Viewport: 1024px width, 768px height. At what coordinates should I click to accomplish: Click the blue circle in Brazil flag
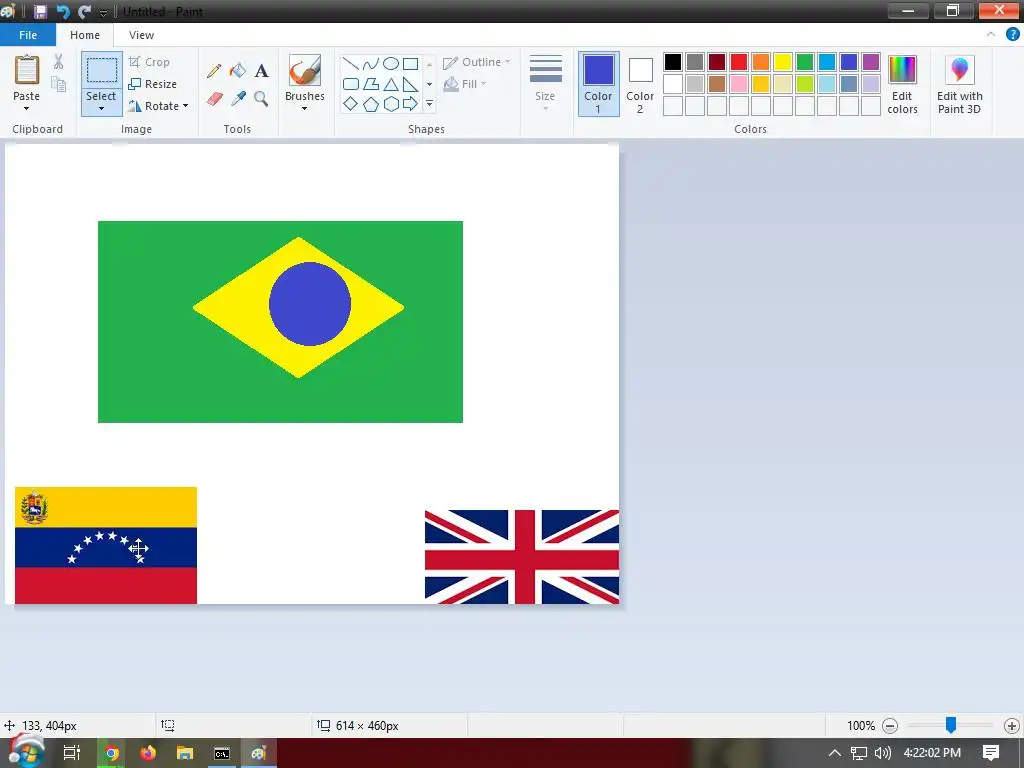(310, 304)
